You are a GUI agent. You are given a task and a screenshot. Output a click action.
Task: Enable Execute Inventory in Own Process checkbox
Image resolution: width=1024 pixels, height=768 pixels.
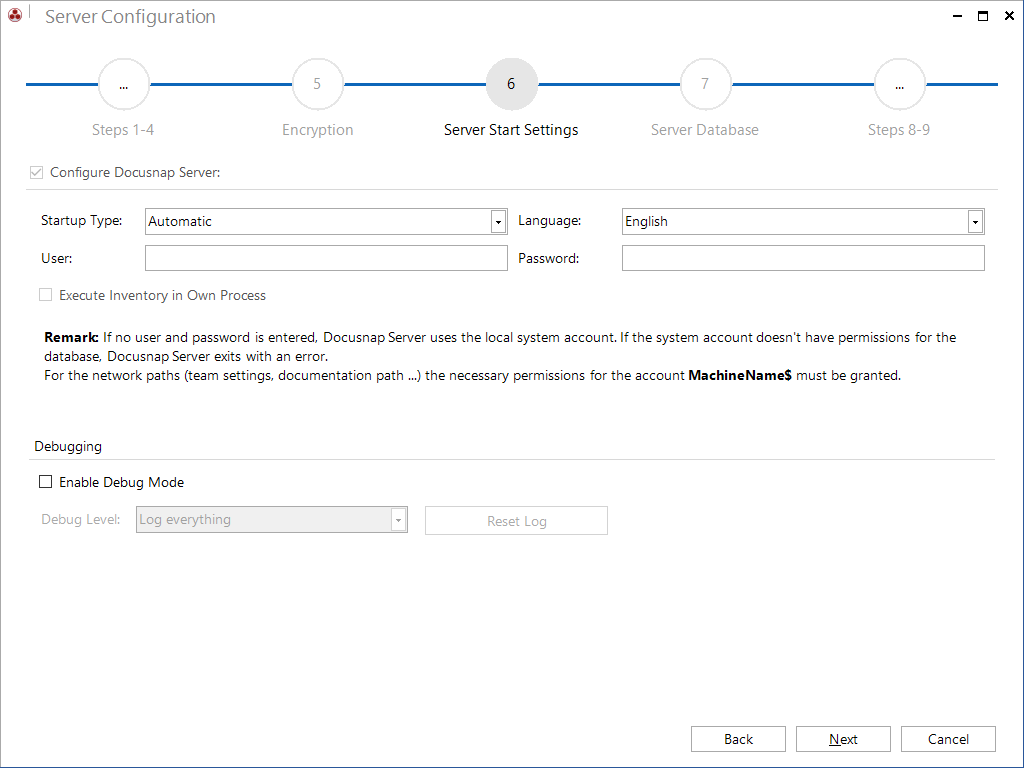click(x=46, y=295)
